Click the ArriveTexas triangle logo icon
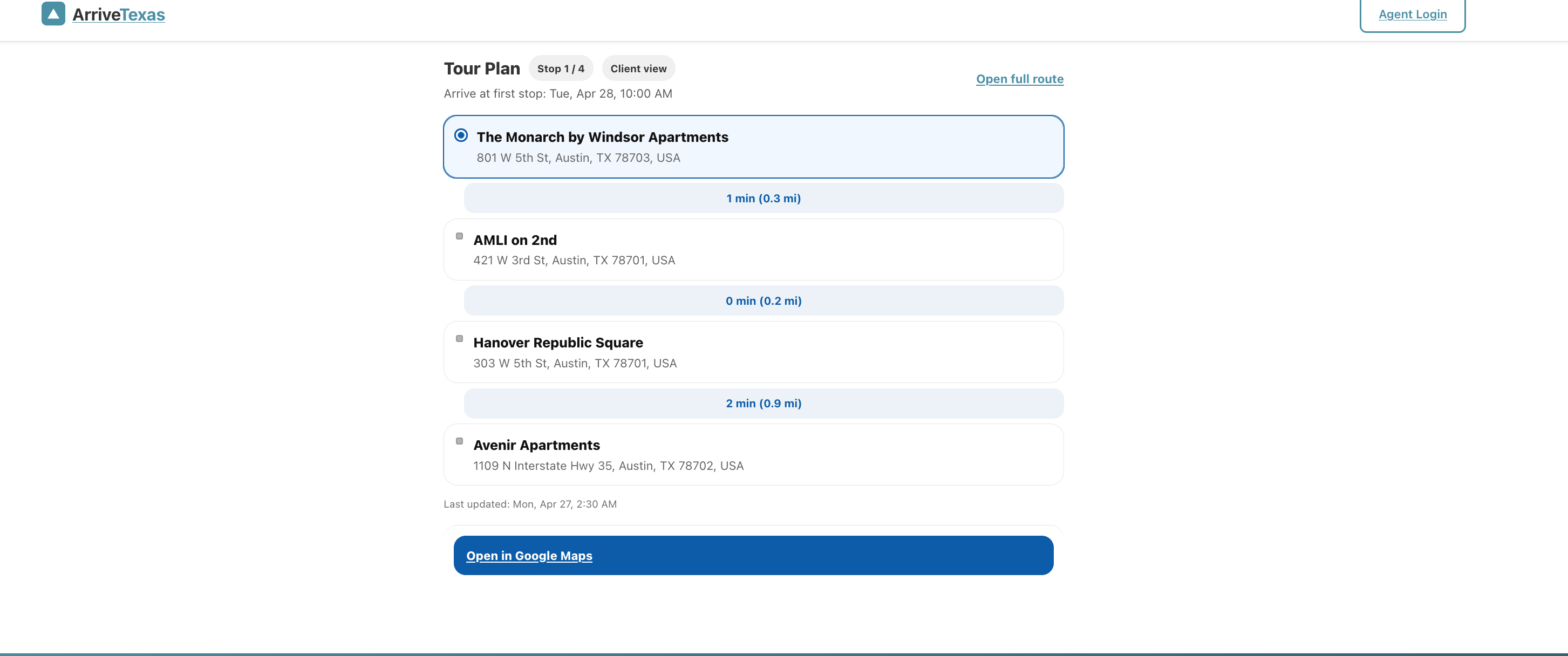Screen dimensions: 1568x656 click(x=53, y=13)
